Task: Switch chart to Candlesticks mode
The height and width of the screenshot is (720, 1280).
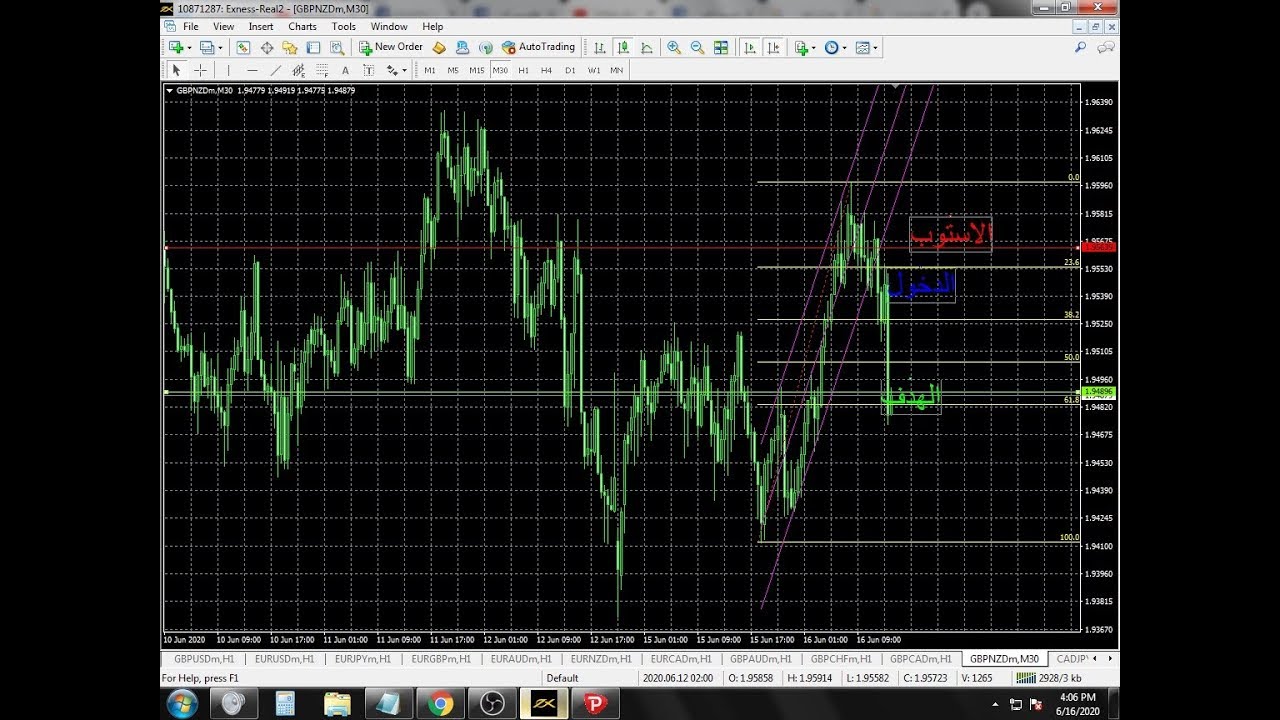Action: click(x=624, y=47)
